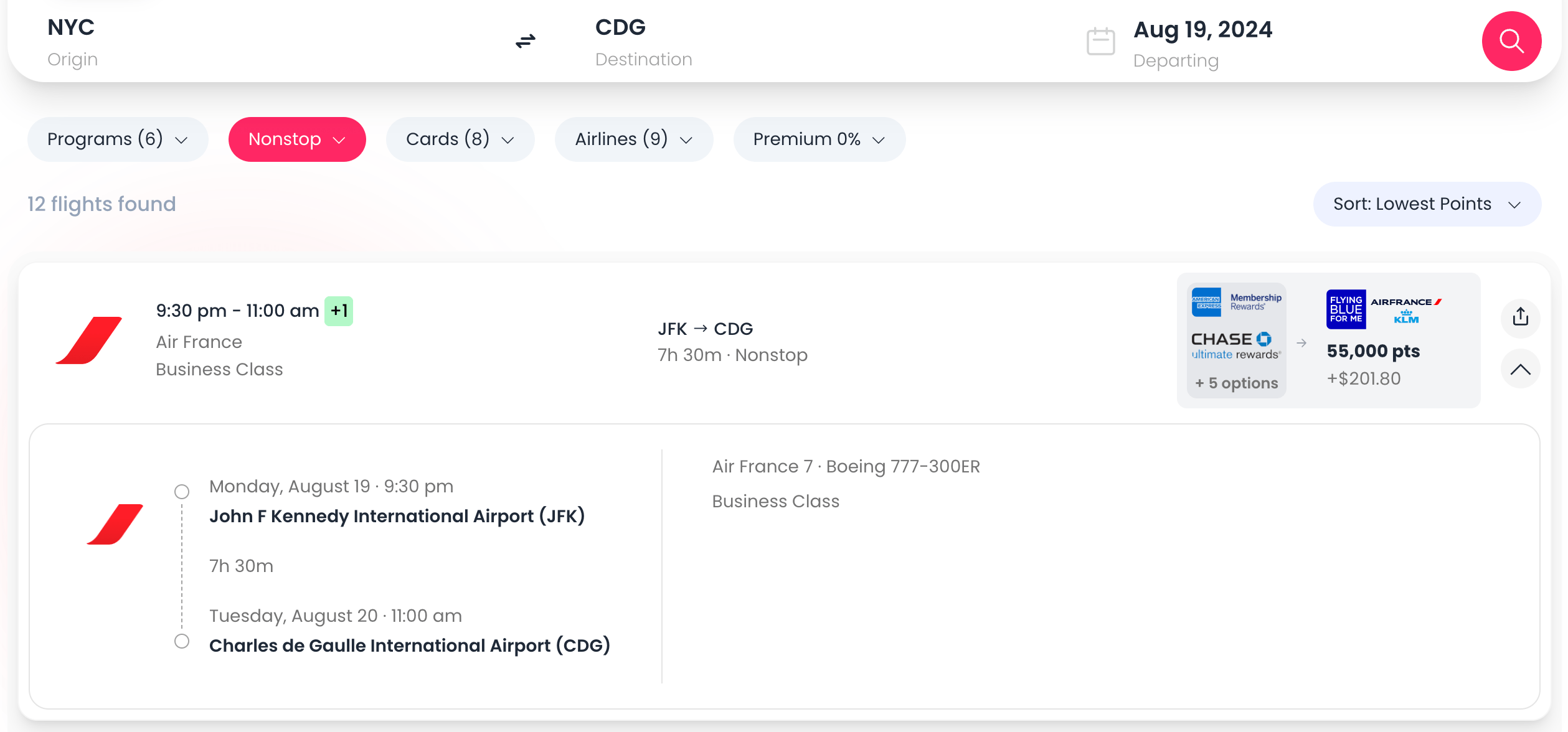Click the swap origin and destination icon
Image resolution: width=1568 pixels, height=732 pixels.
(x=524, y=41)
